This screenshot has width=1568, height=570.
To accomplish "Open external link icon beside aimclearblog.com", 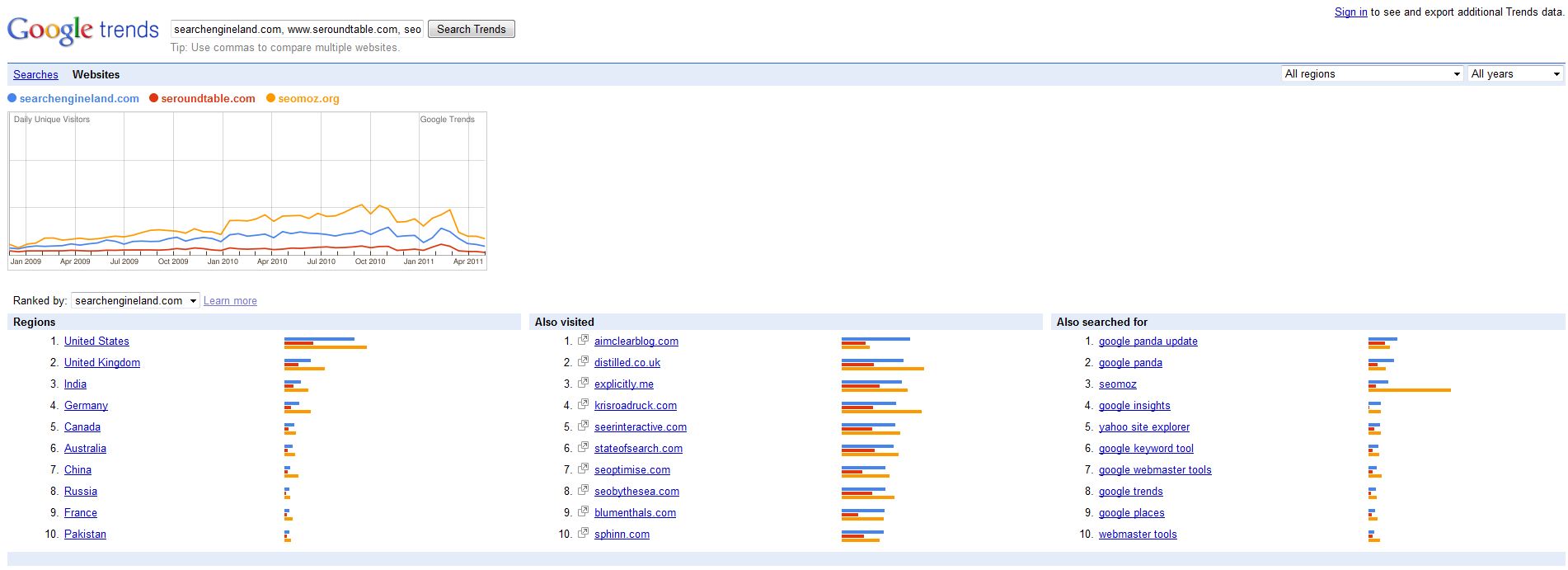I will pos(584,340).
